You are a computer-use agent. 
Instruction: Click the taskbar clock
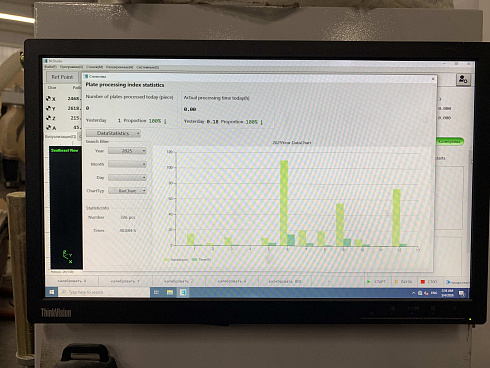tap(447, 293)
